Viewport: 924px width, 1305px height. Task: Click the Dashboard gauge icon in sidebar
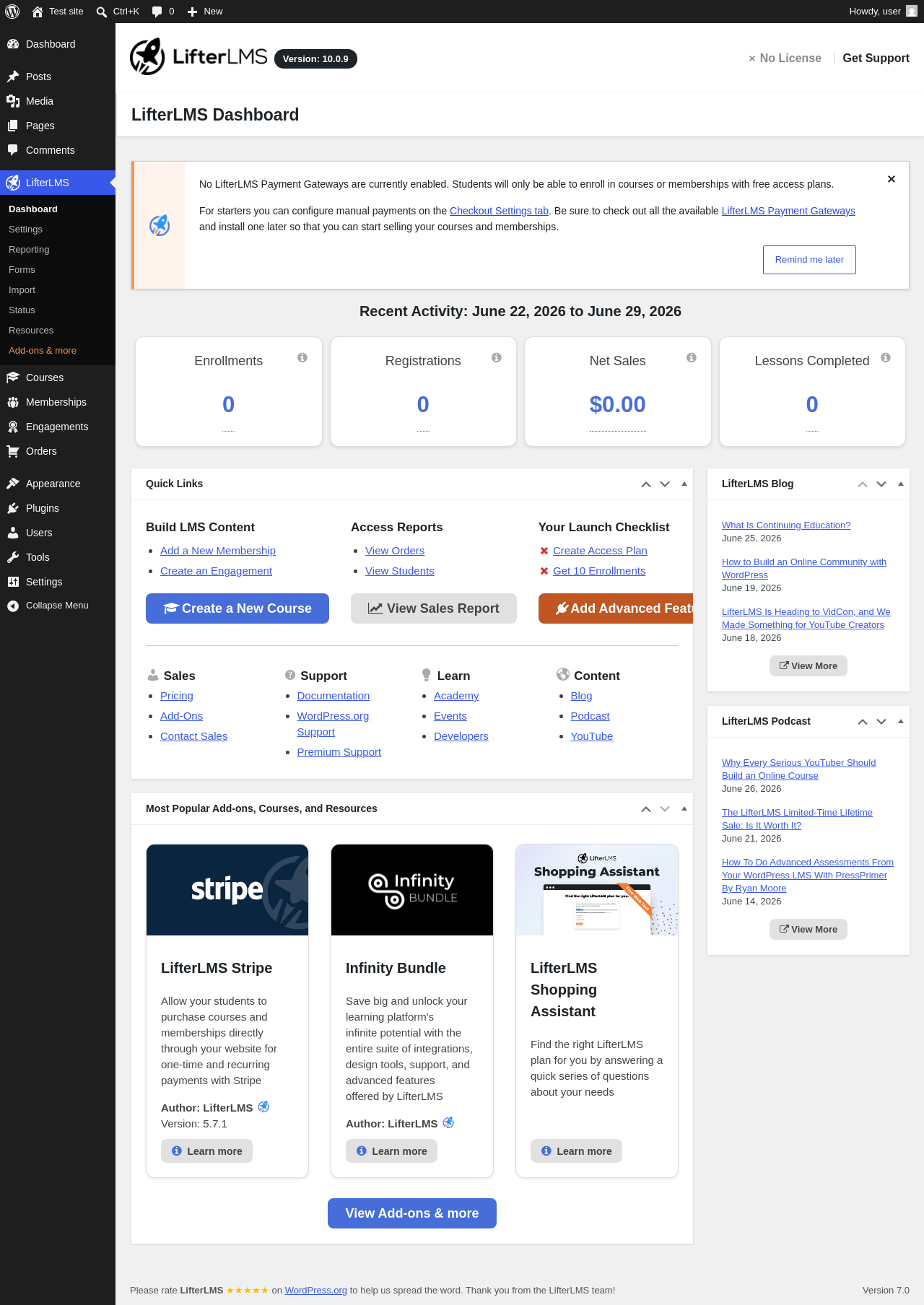coord(13,44)
